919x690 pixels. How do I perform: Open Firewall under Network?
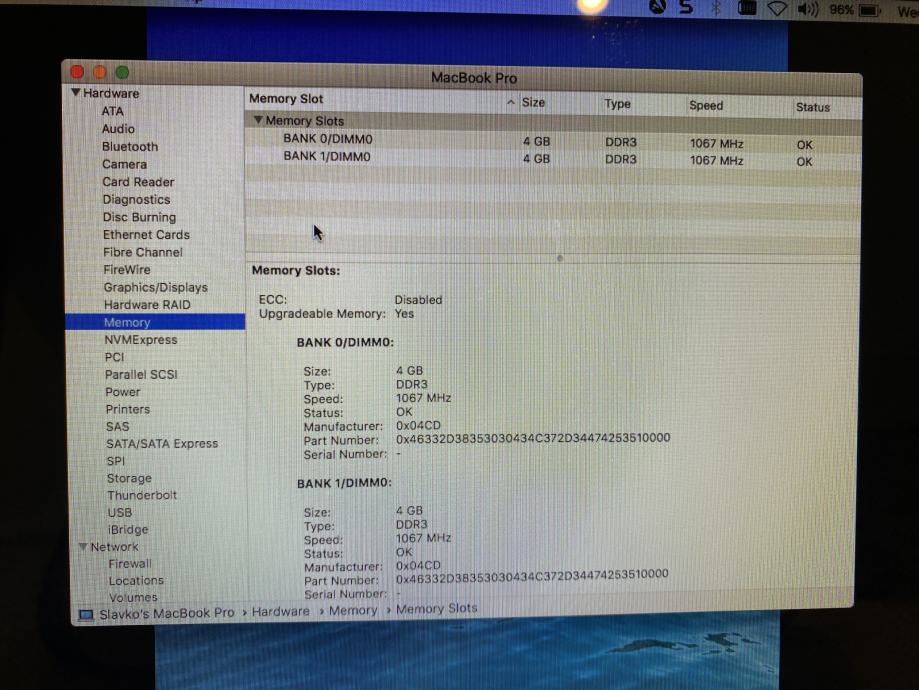(x=130, y=563)
